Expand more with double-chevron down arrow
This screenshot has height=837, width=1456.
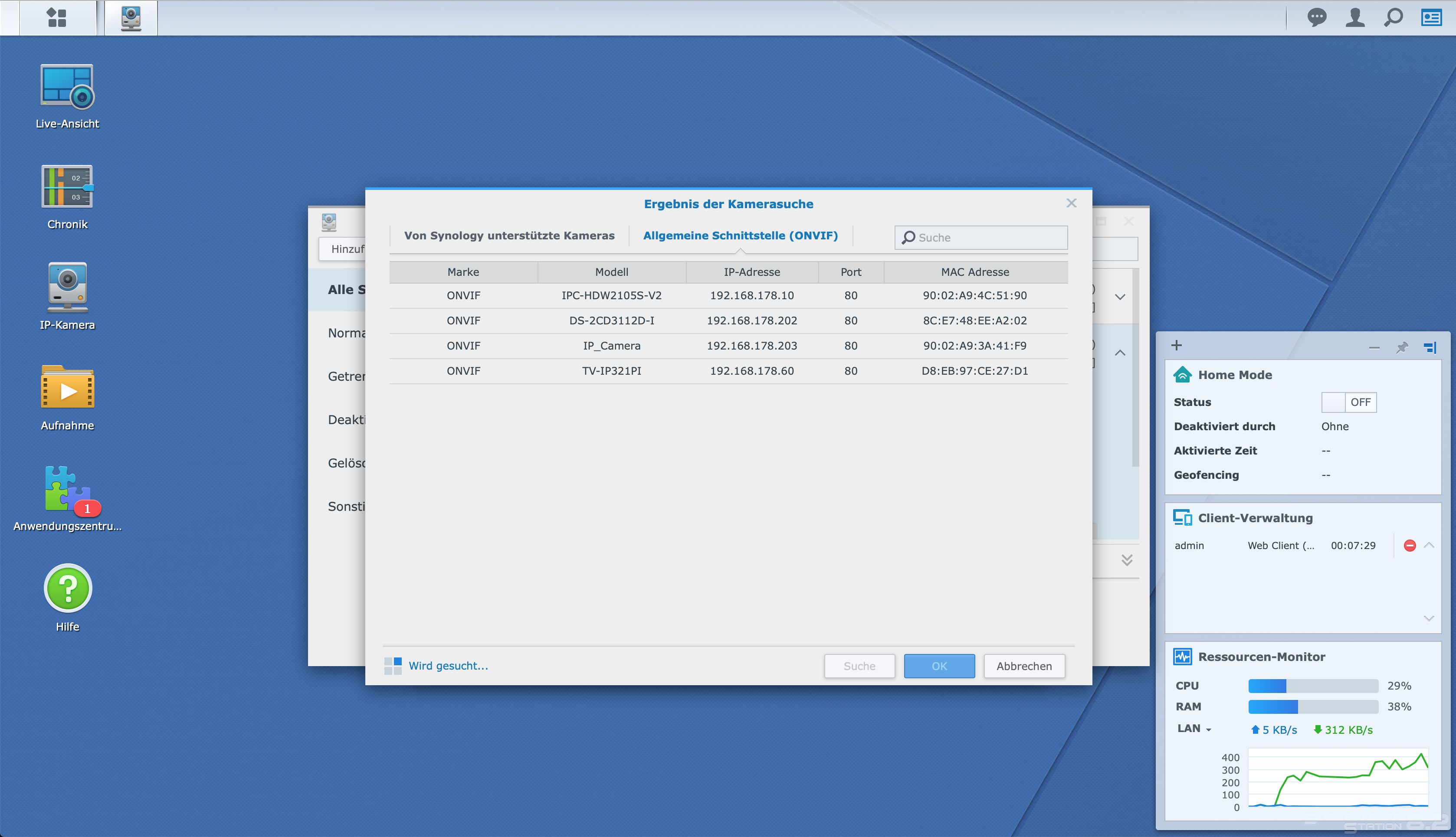click(x=1127, y=560)
